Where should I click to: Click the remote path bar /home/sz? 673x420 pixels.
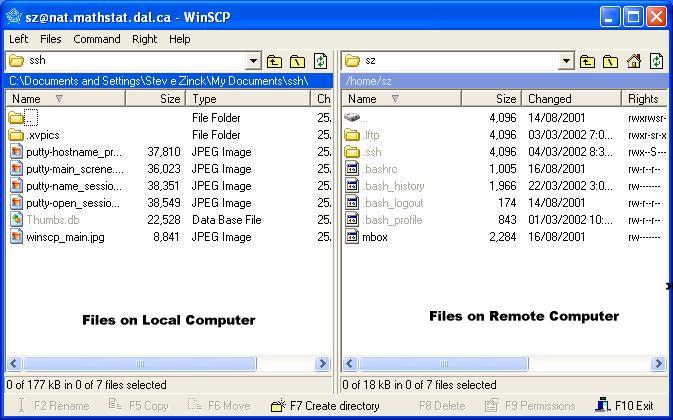504,81
